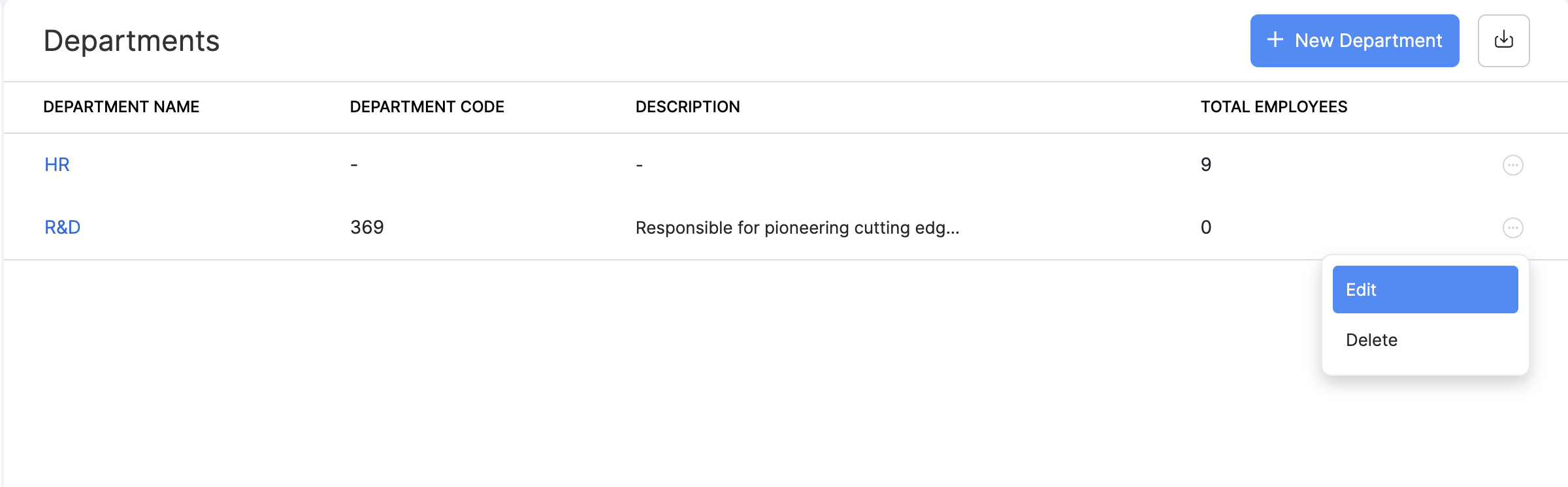Click the HR row department code dash

click(x=354, y=165)
